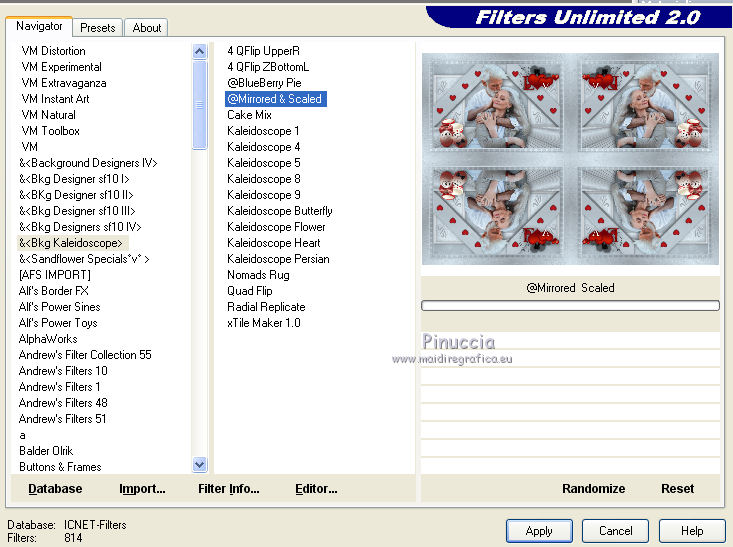The height and width of the screenshot is (547, 733).
Task: Click the scroll up arrow of category list
Action: point(200,51)
